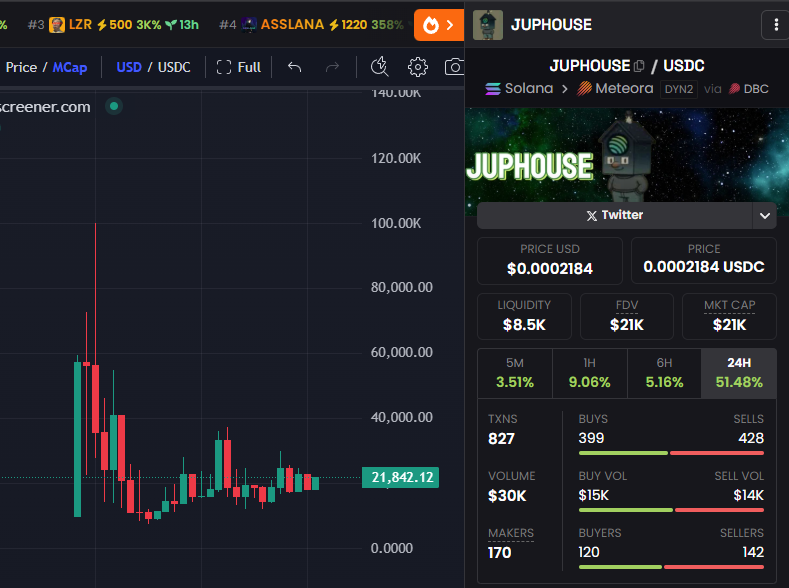Select the 1H timeframe tab

pyautogui.click(x=589, y=373)
